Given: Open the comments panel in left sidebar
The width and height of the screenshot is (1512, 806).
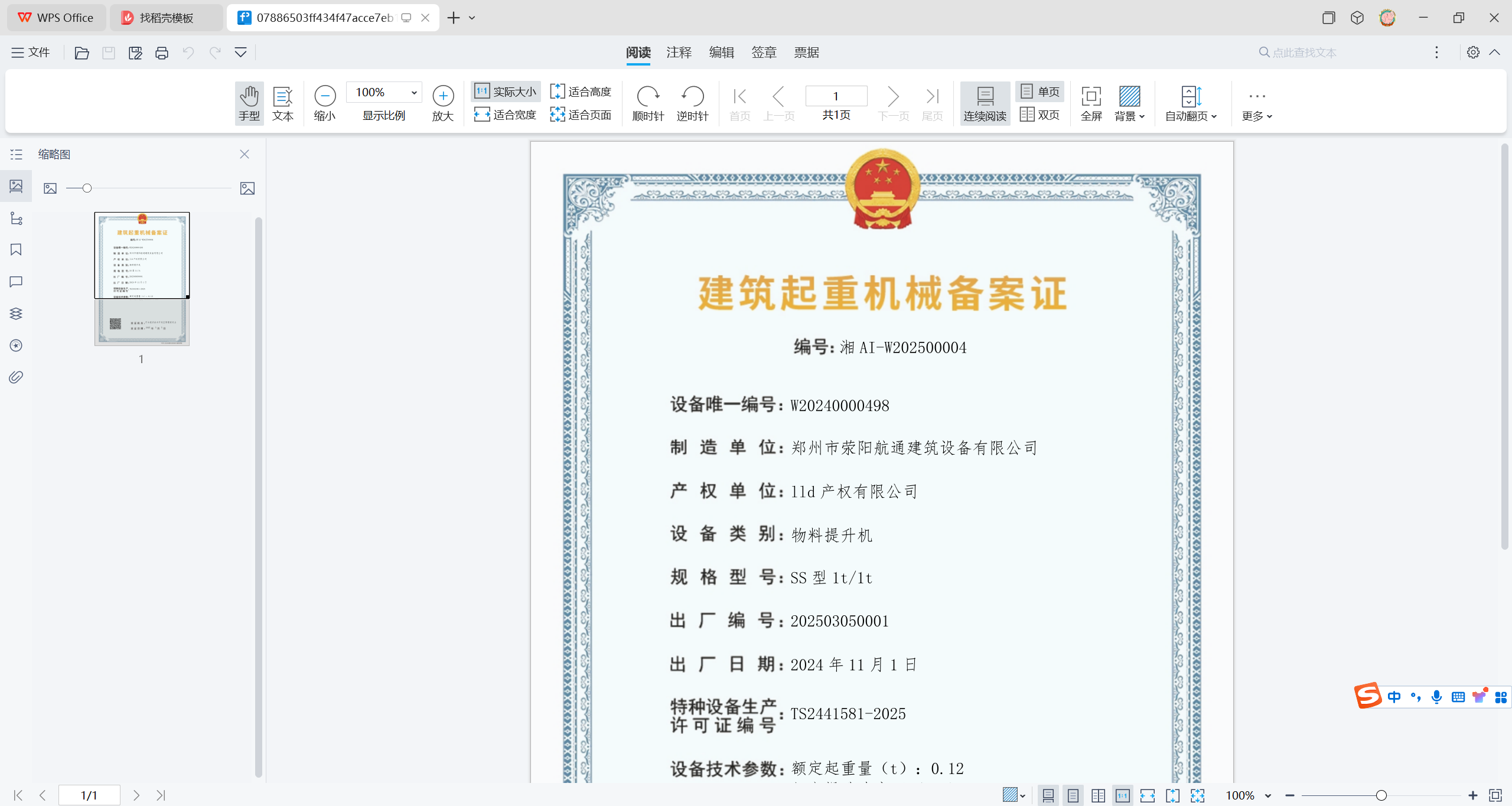Looking at the screenshot, I should pyautogui.click(x=16, y=282).
